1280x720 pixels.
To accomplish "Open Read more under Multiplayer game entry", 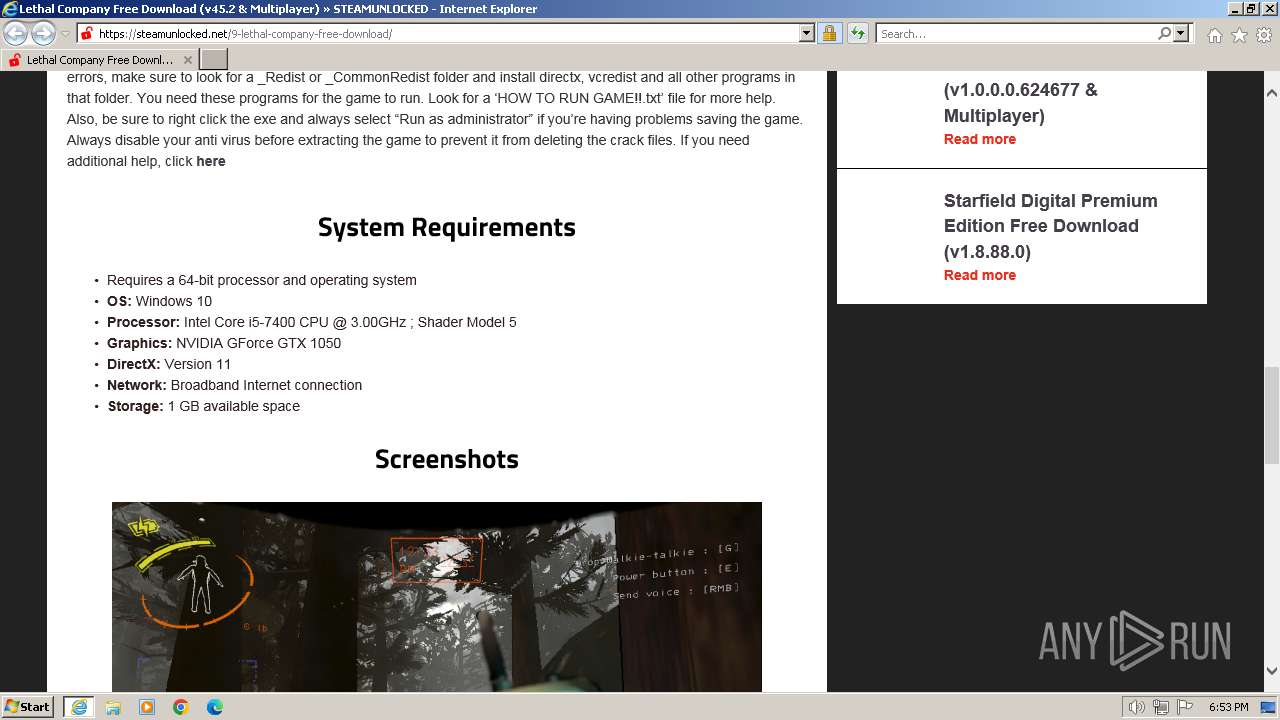I will 980,139.
